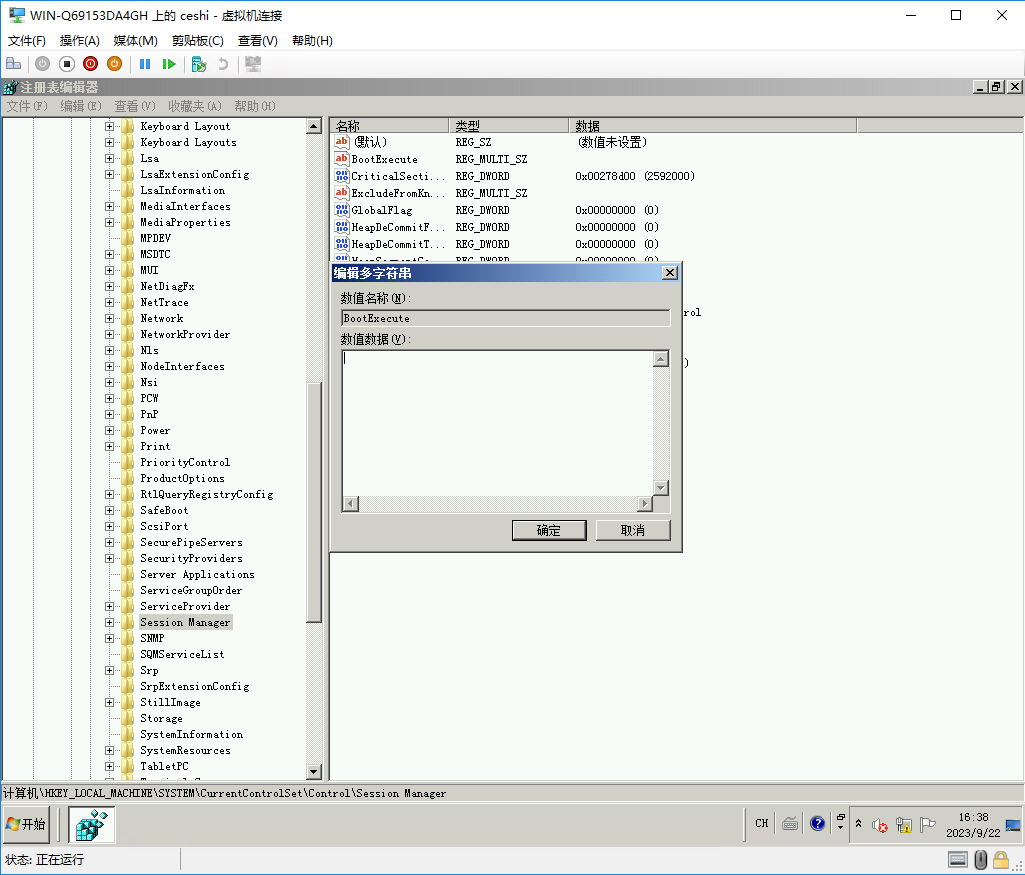The image size is (1025, 875).
Task: Click the orange save state icon
Action: [x=114, y=64]
